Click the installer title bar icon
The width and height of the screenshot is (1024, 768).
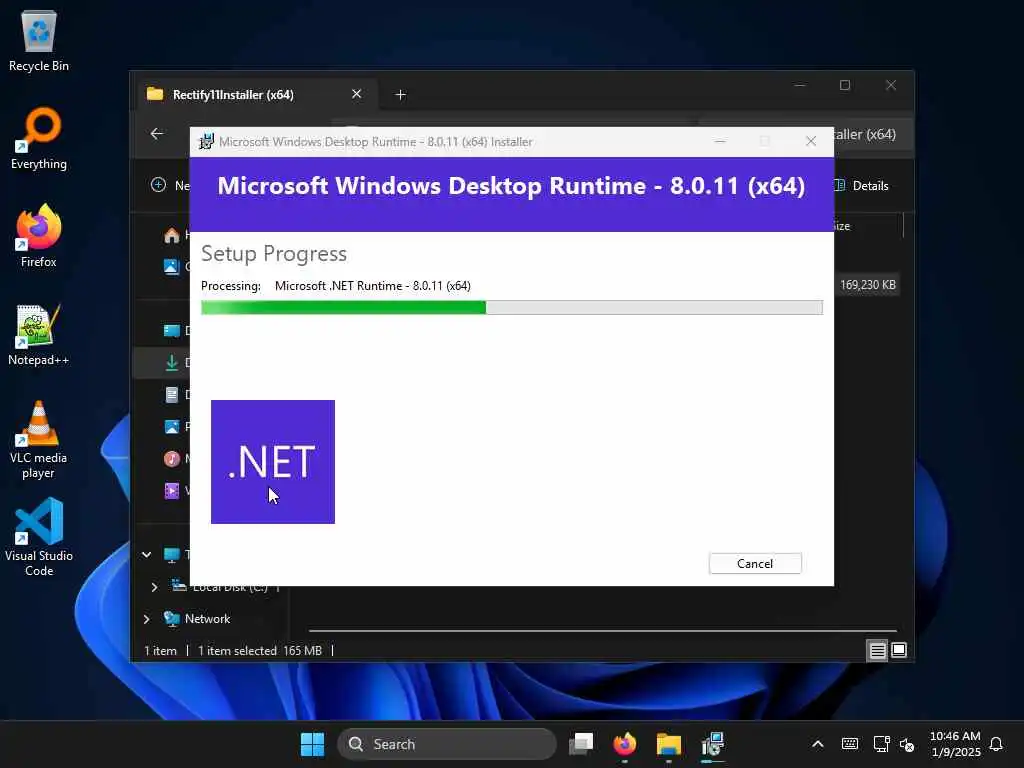[x=206, y=142]
